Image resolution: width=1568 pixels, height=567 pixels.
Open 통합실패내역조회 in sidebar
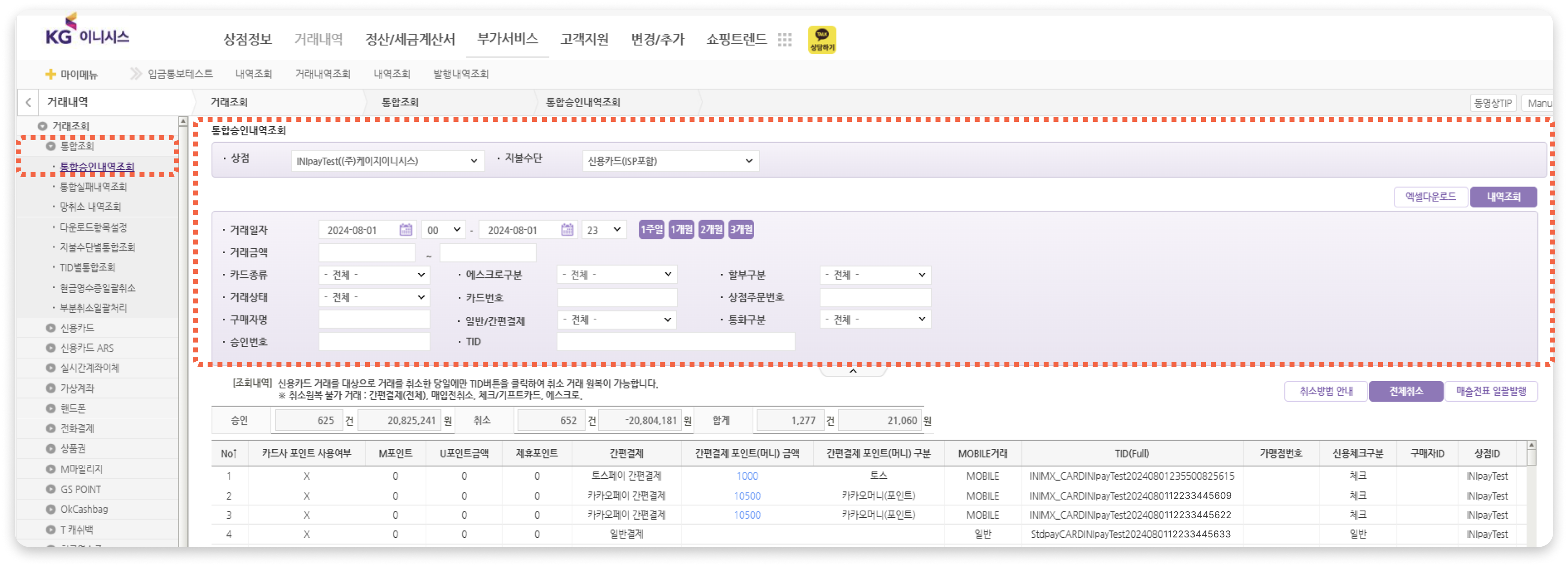93,187
